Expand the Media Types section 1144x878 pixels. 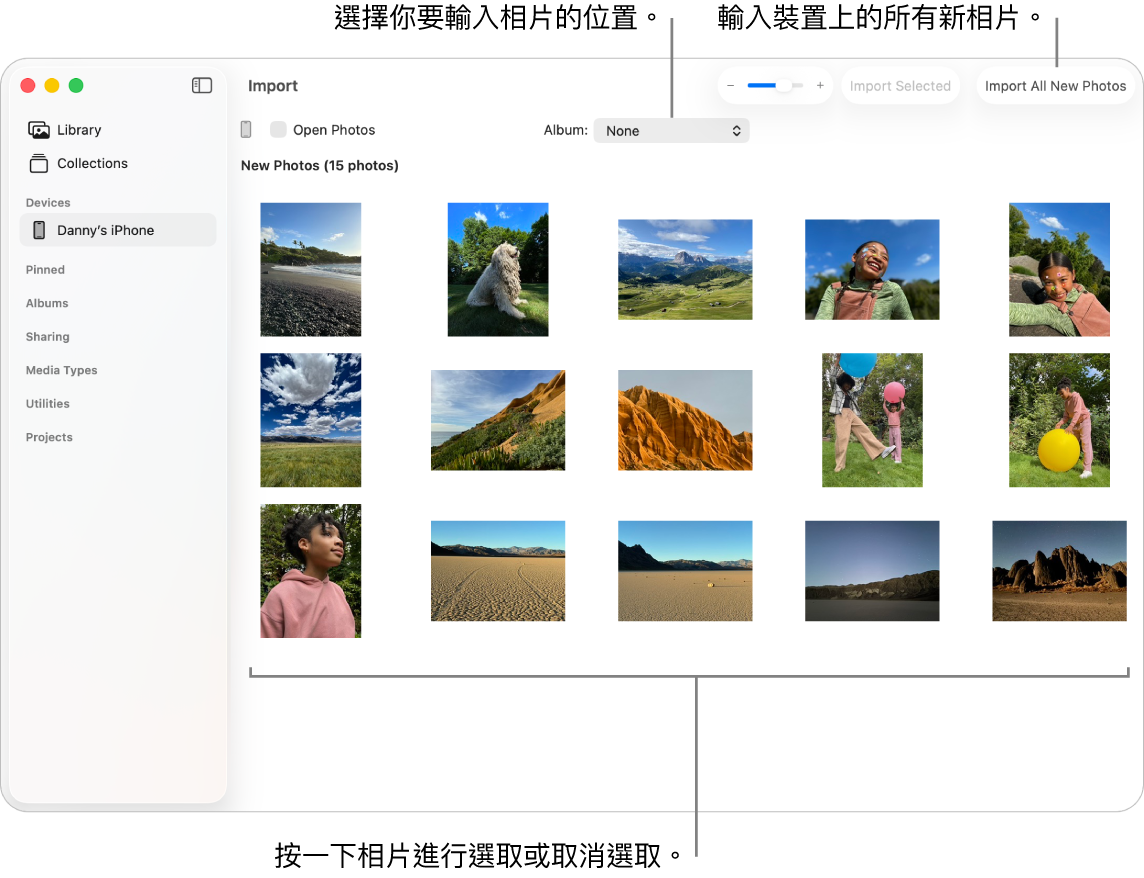[x=62, y=370]
